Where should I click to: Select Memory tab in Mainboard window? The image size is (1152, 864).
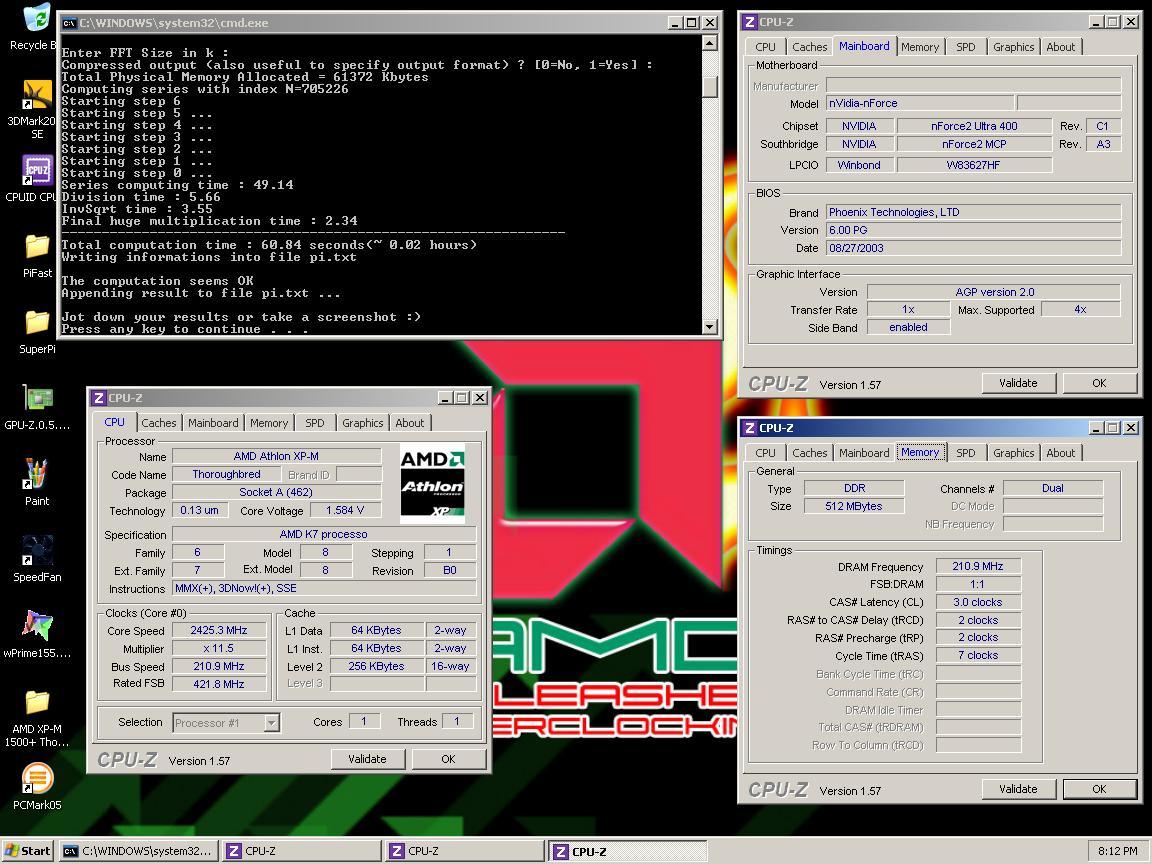click(920, 47)
